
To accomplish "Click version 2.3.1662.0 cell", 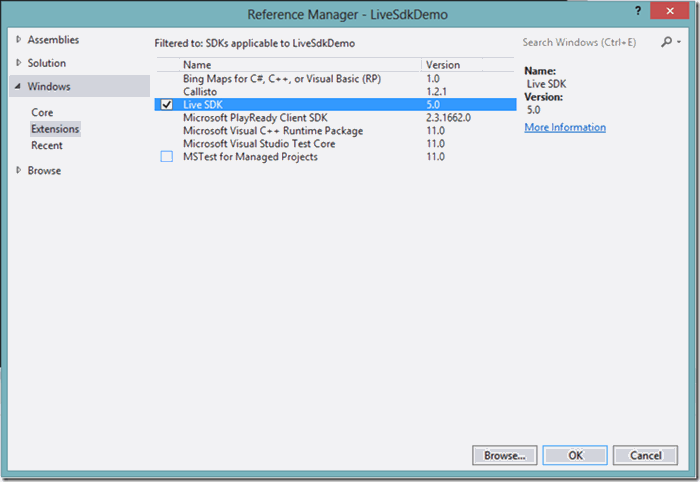I will (x=448, y=118).
